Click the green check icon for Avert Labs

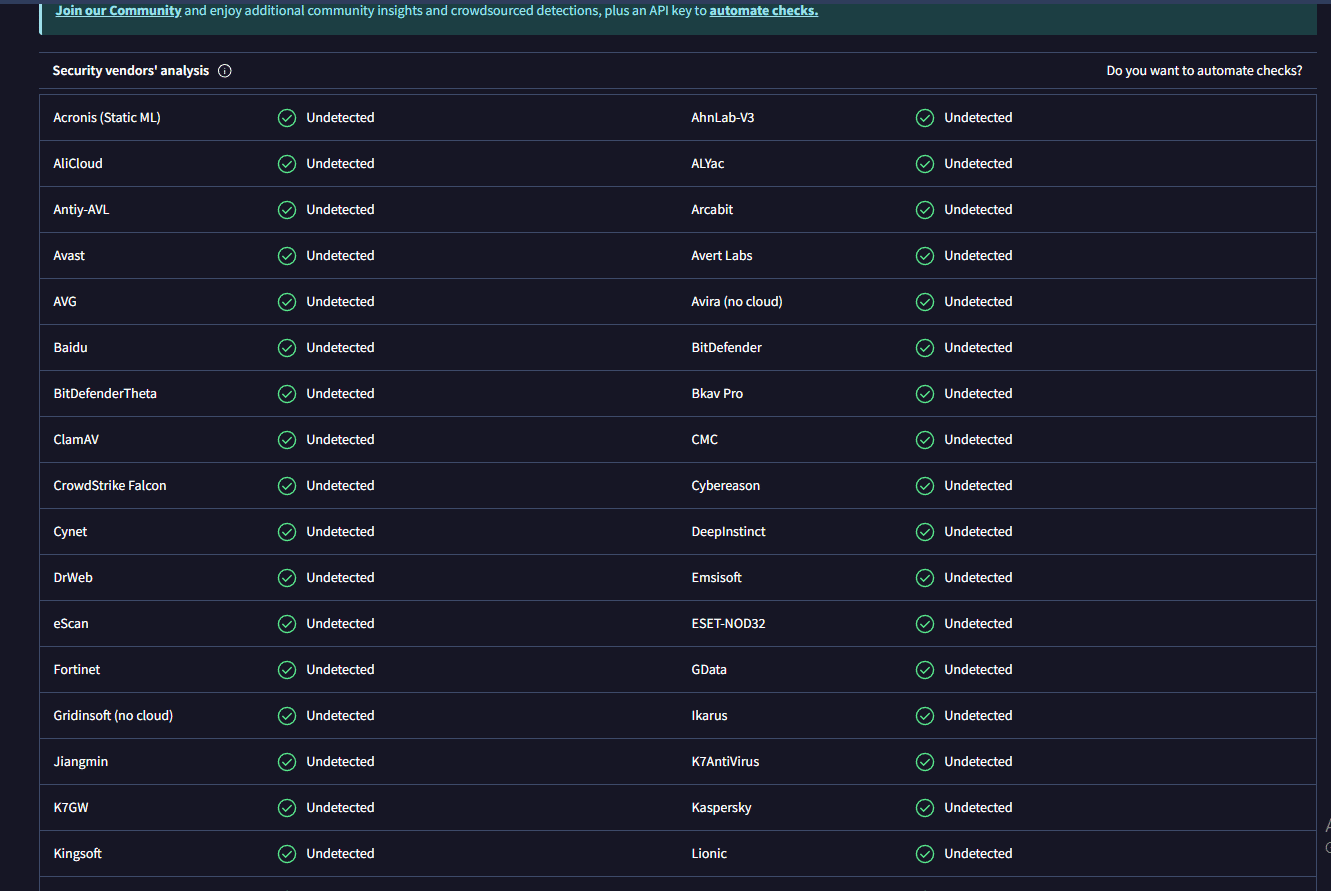point(925,256)
